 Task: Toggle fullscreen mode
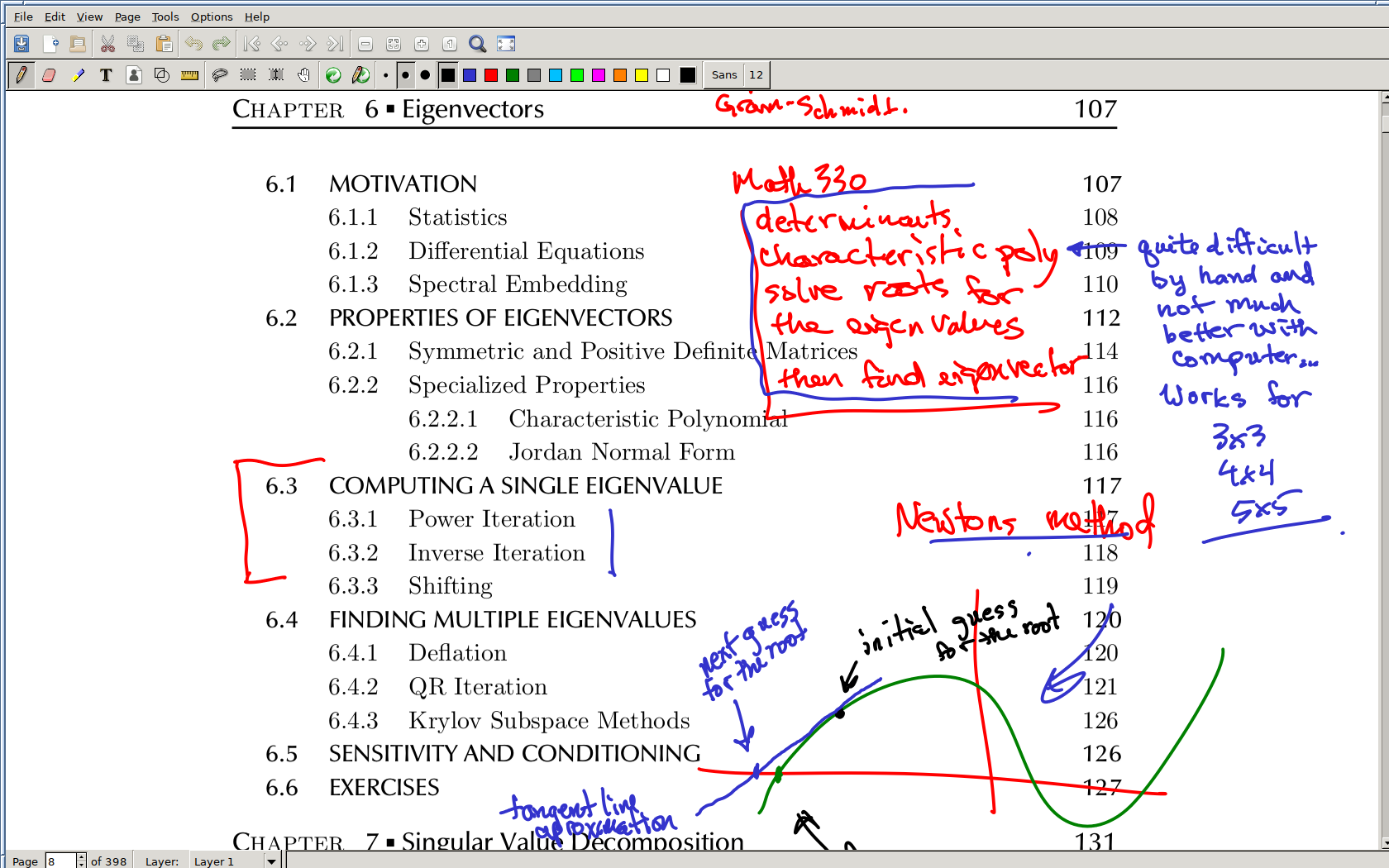click(506, 44)
